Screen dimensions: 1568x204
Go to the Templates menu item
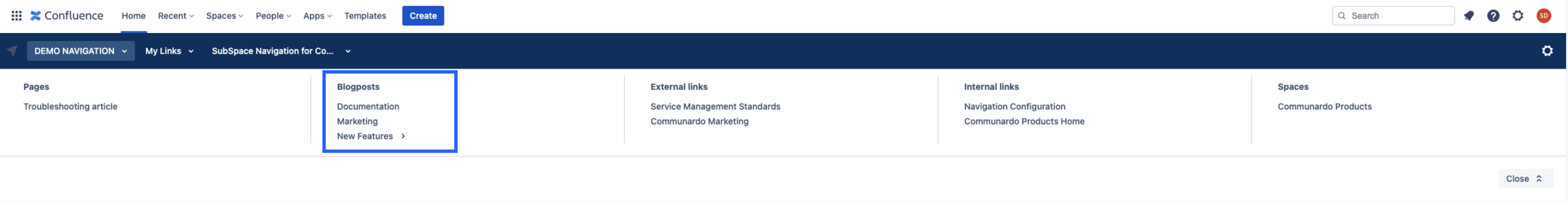tap(365, 16)
